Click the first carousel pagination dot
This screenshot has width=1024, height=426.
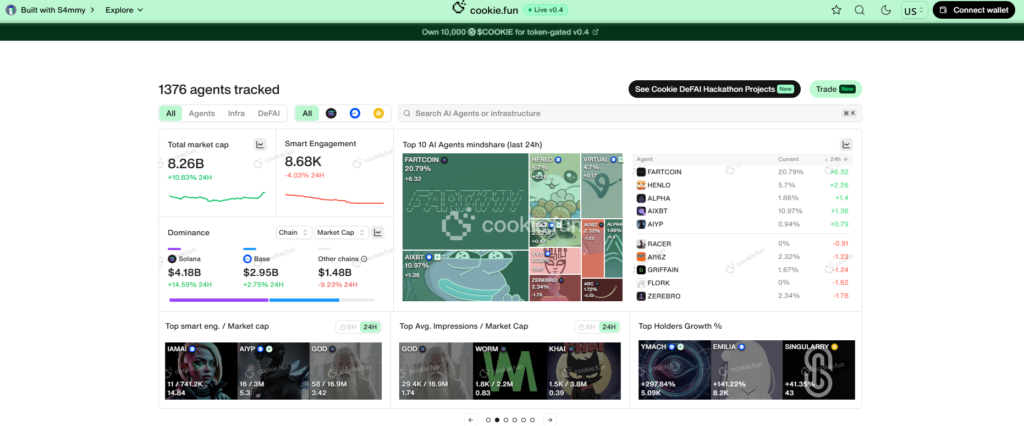(x=488, y=420)
